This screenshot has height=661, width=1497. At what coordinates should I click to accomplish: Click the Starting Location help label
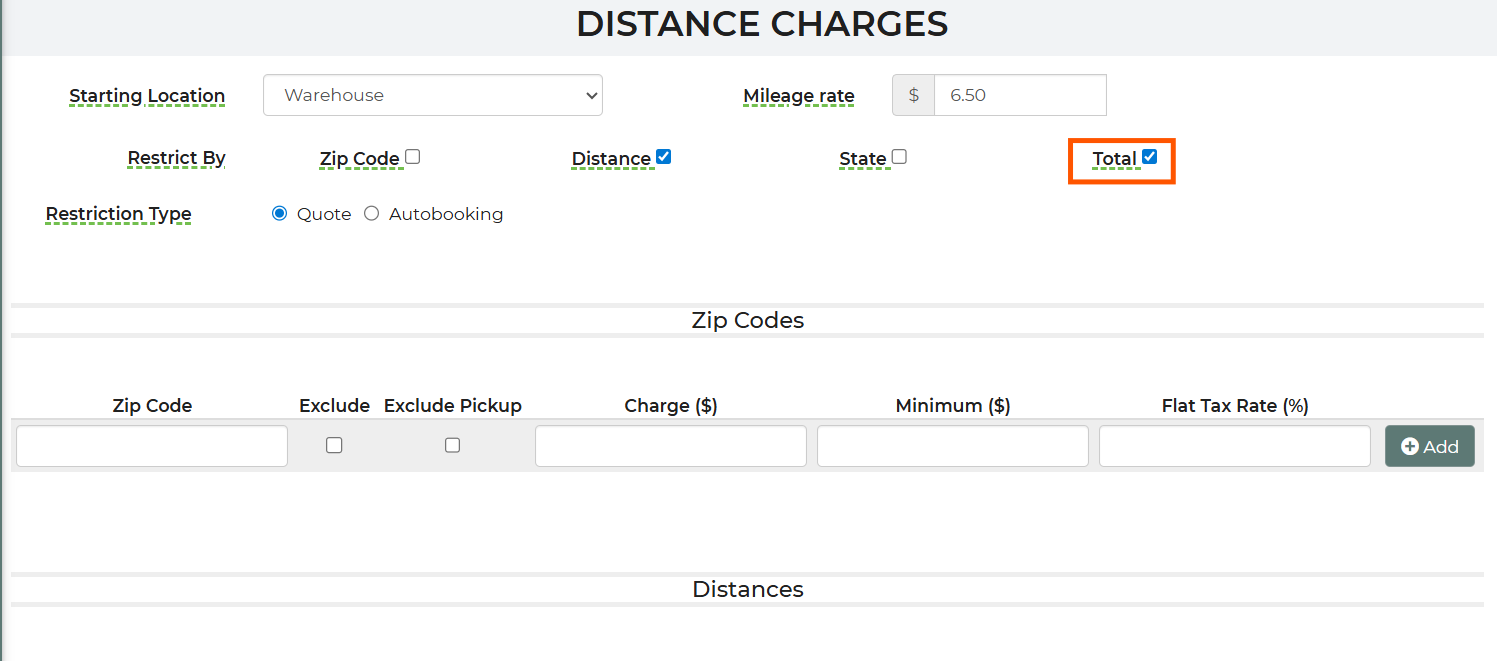[147, 96]
